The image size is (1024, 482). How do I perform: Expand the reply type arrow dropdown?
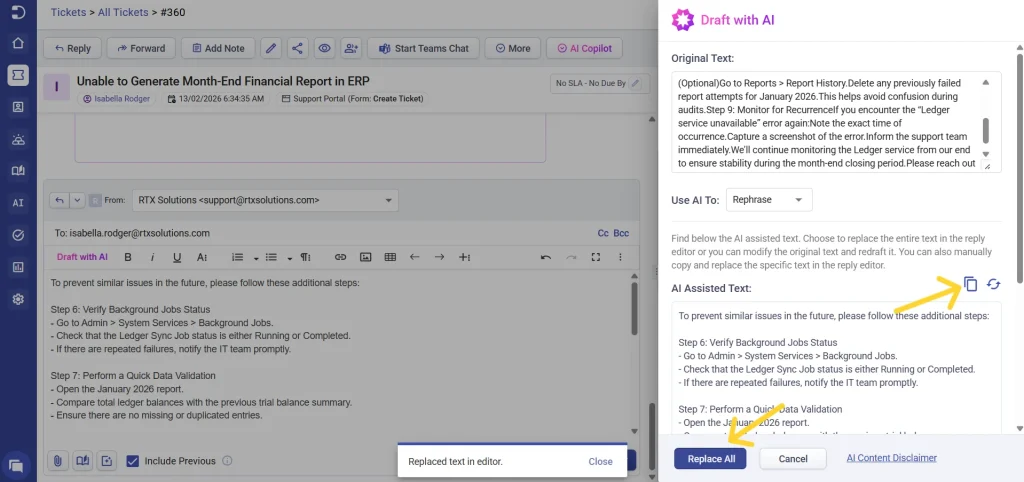click(77, 200)
